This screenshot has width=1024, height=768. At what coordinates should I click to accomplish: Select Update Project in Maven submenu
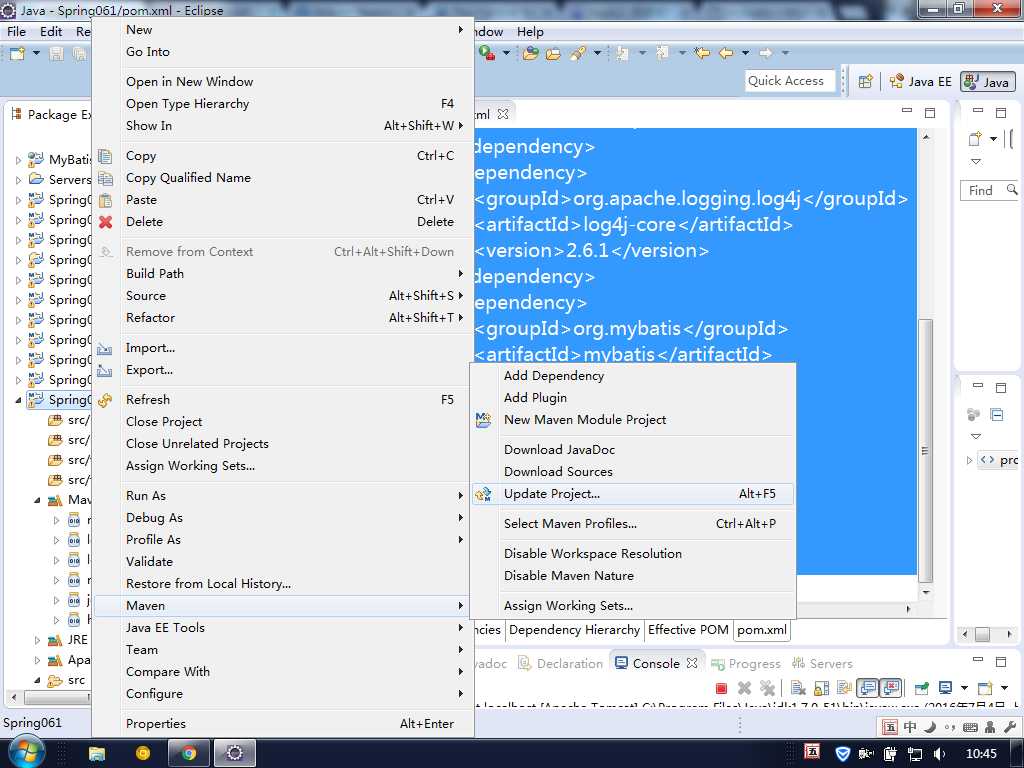633,494
